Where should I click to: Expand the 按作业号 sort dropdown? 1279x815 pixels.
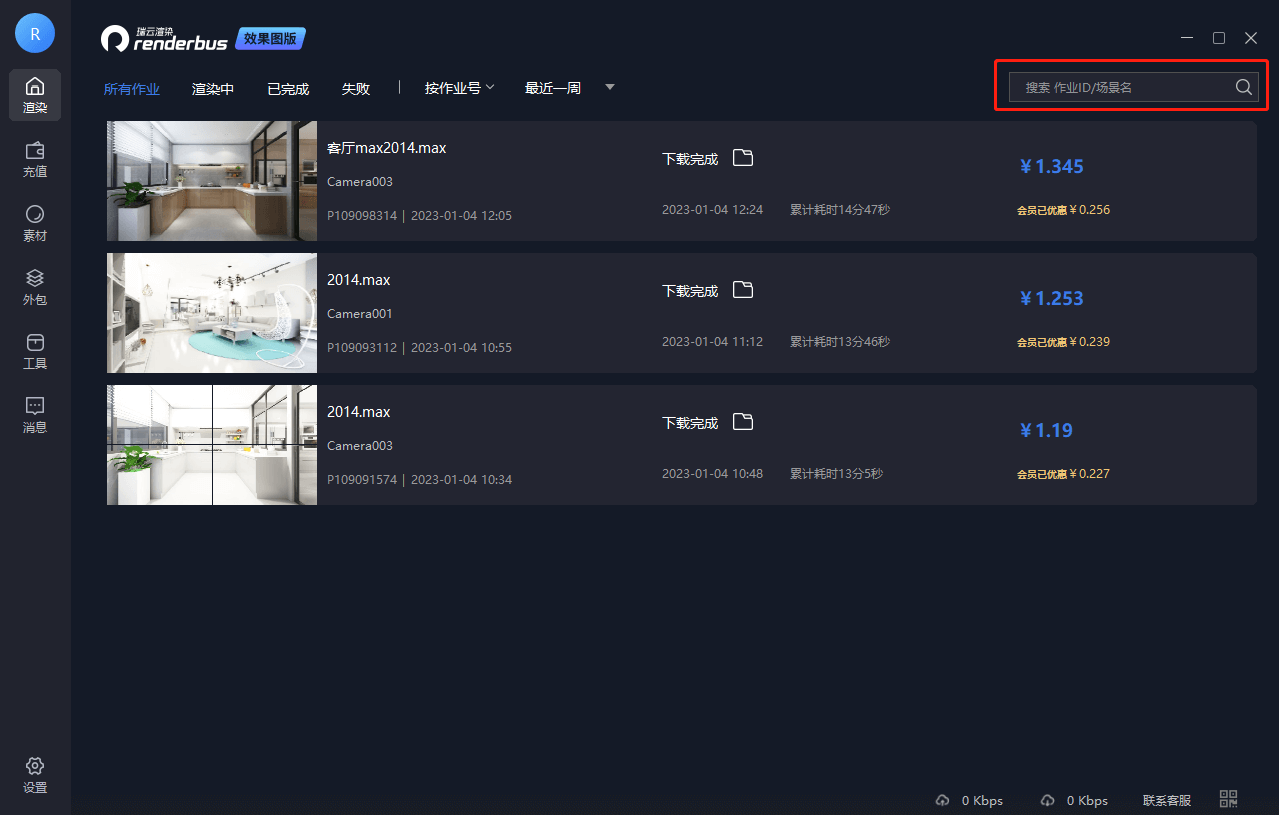click(x=460, y=88)
